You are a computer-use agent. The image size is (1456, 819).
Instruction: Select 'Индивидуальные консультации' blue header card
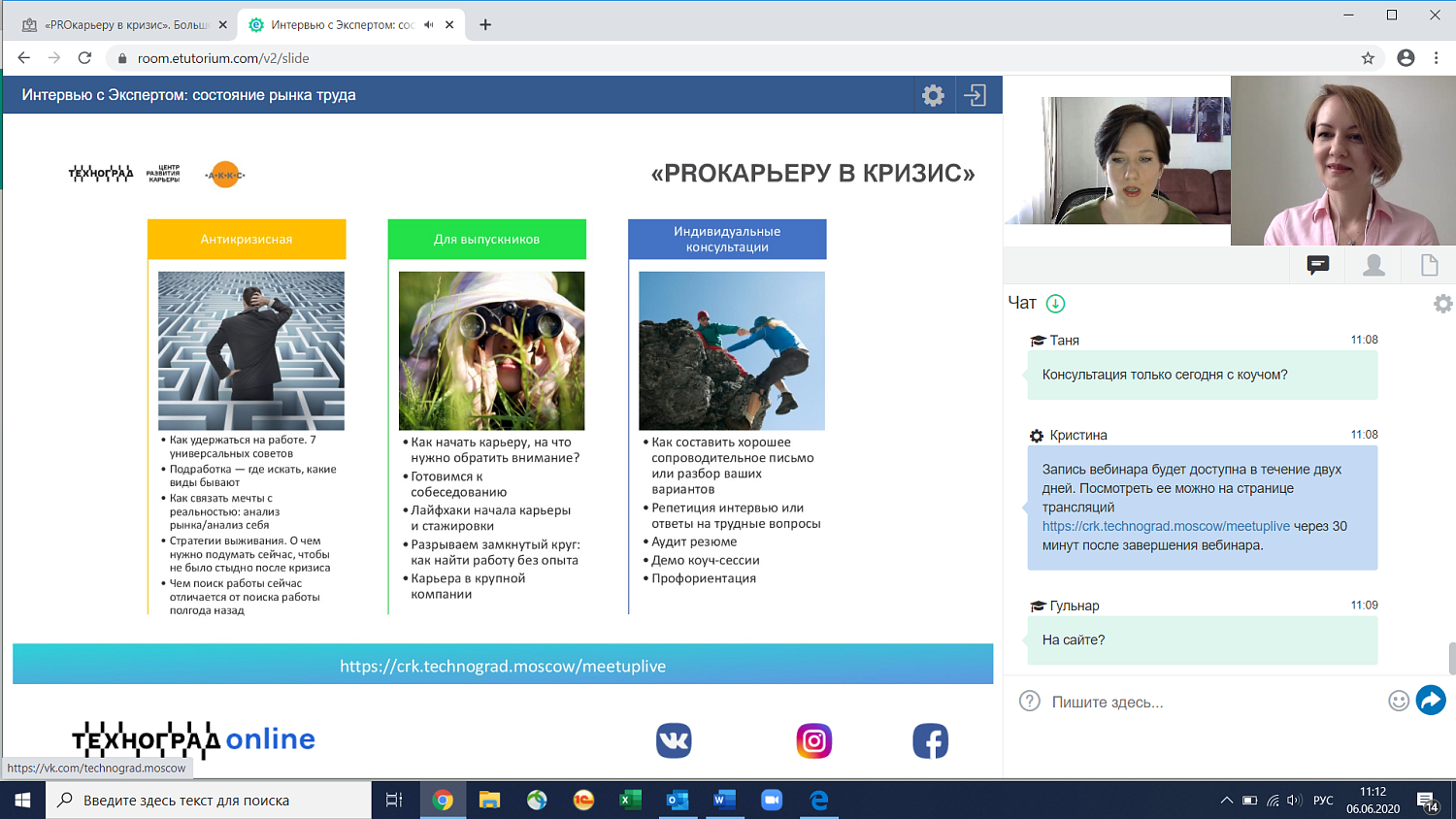click(727, 239)
